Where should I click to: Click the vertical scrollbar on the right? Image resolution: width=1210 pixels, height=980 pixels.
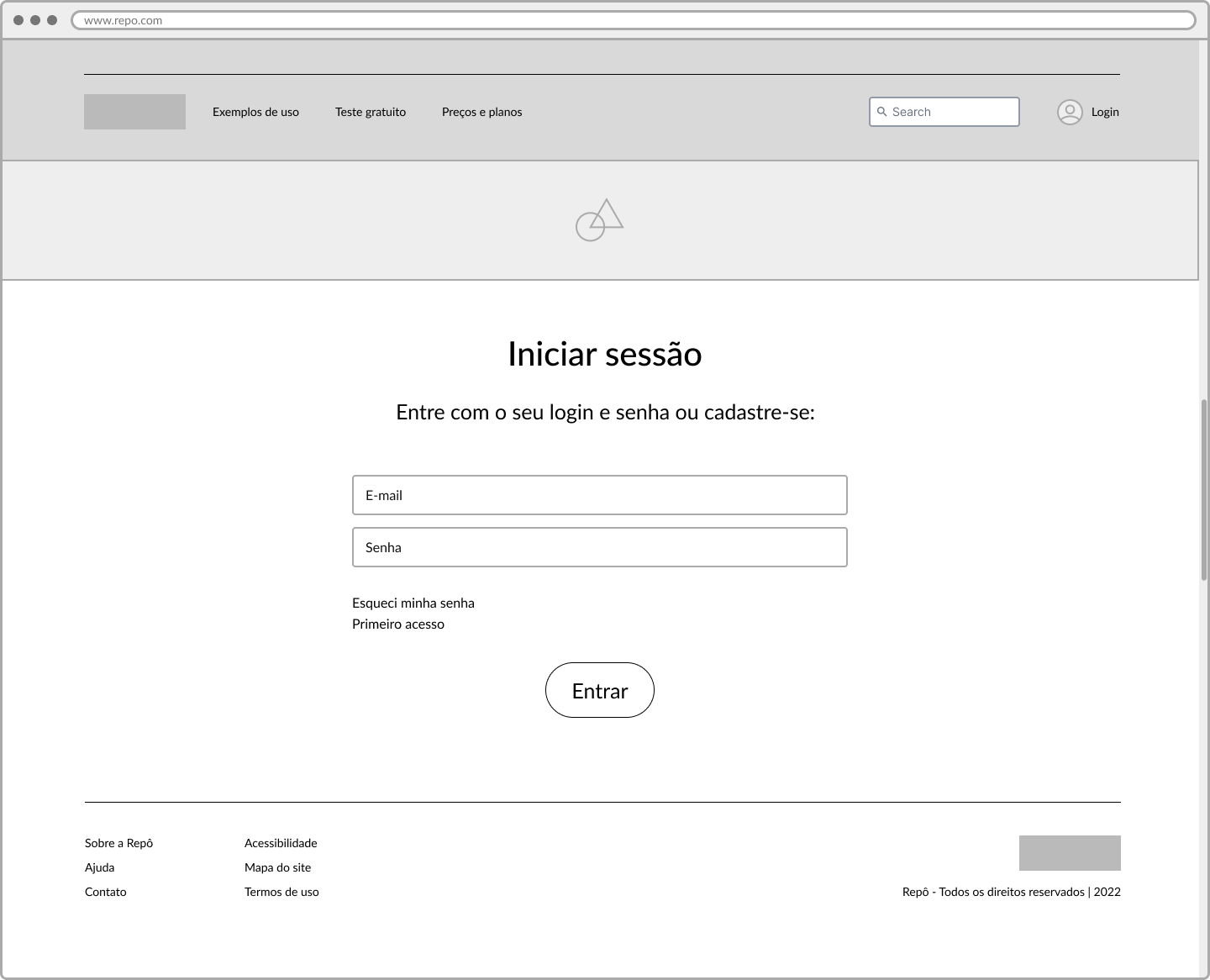(1203, 479)
